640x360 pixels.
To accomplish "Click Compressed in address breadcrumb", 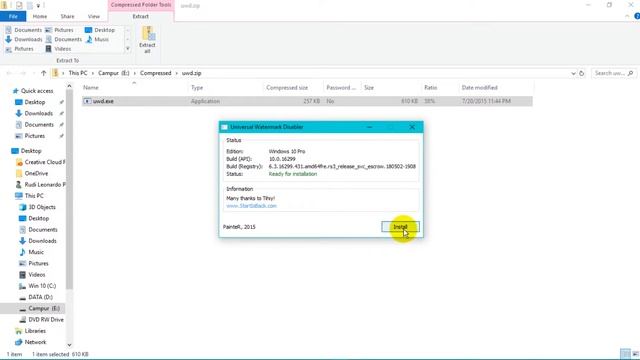I will 156,73.
